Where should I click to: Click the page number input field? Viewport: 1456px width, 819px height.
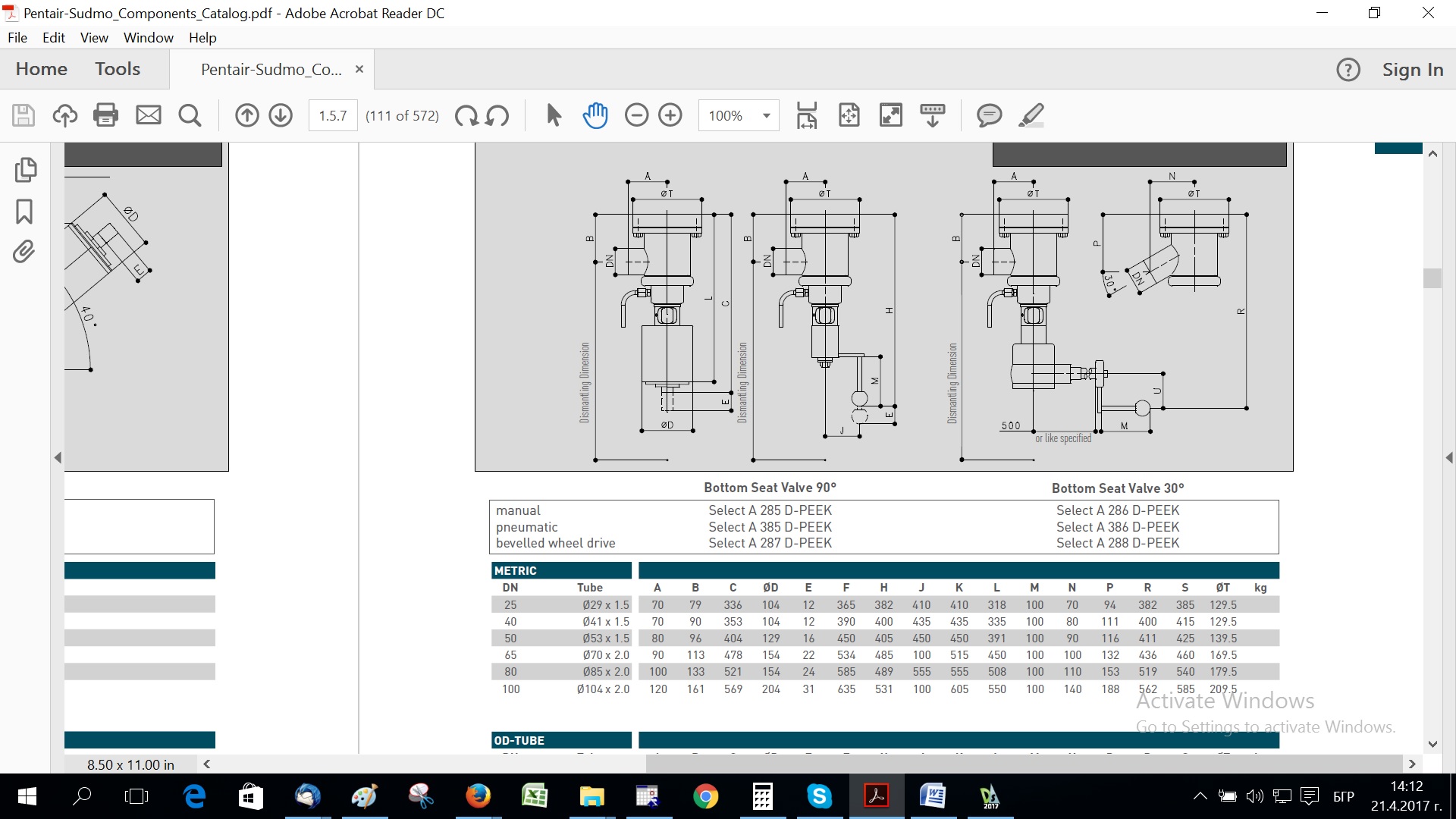[333, 115]
